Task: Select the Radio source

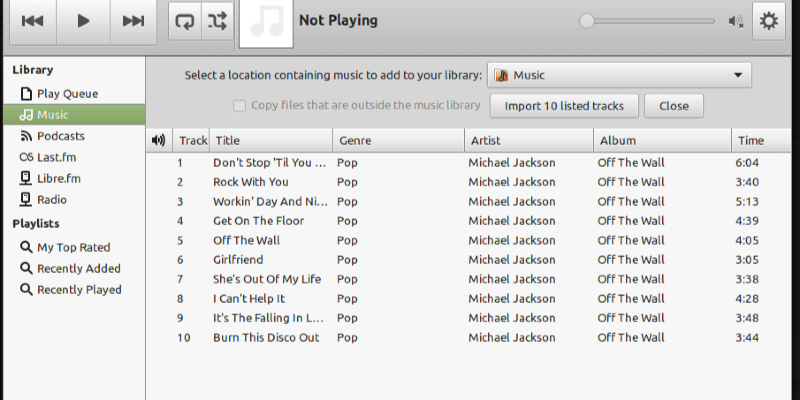Action: click(x=52, y=199)
